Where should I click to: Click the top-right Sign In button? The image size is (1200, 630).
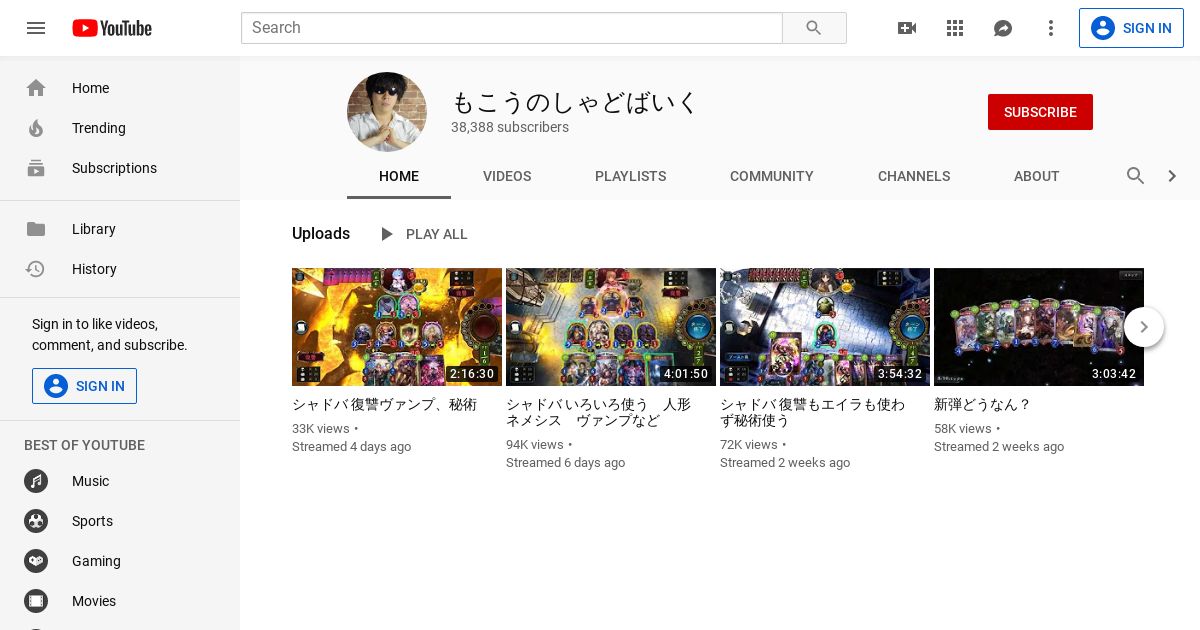click(x=1131, y=28)
